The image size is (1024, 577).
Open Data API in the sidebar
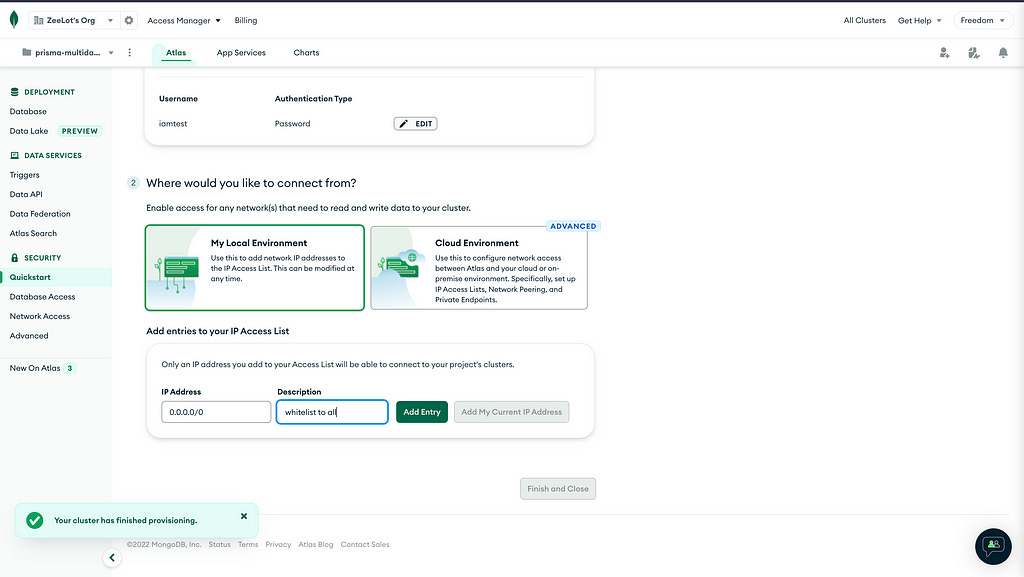pos(26,195)
